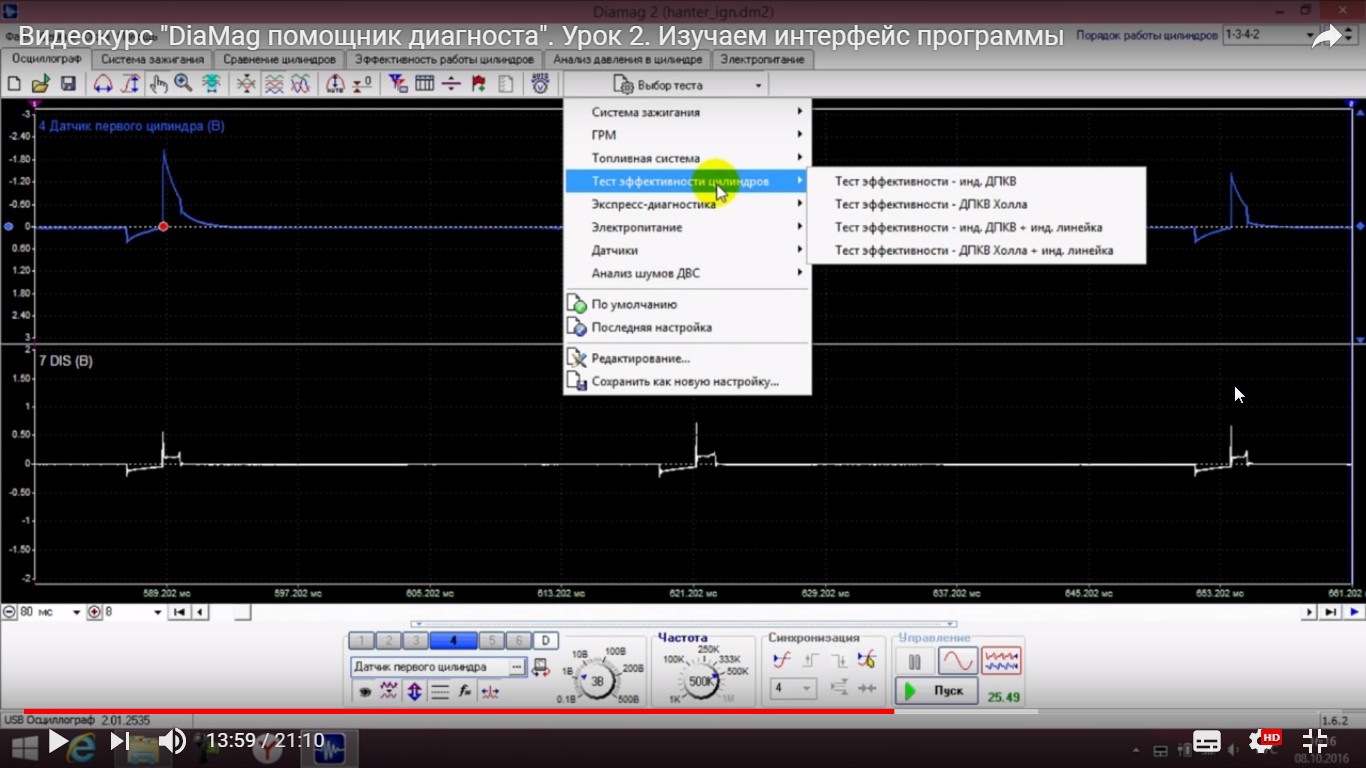Switch to the Сравнение цилиндров tab
Image resolution: width=1366 pixels, height=768 pixels.
(x=280, y=59)
